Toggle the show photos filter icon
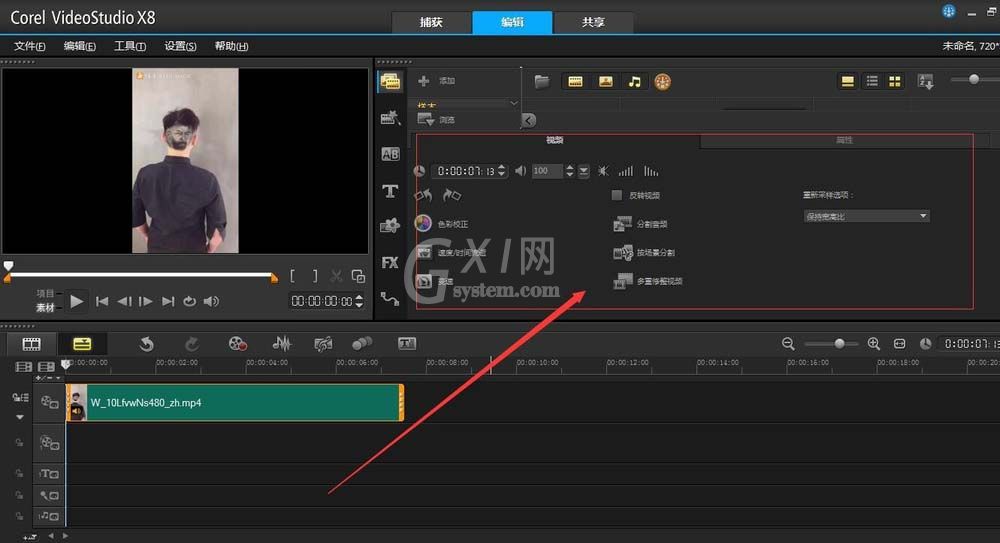This screenshot has width=1000, height=543. pyautogui.click(x=605, y=81)
